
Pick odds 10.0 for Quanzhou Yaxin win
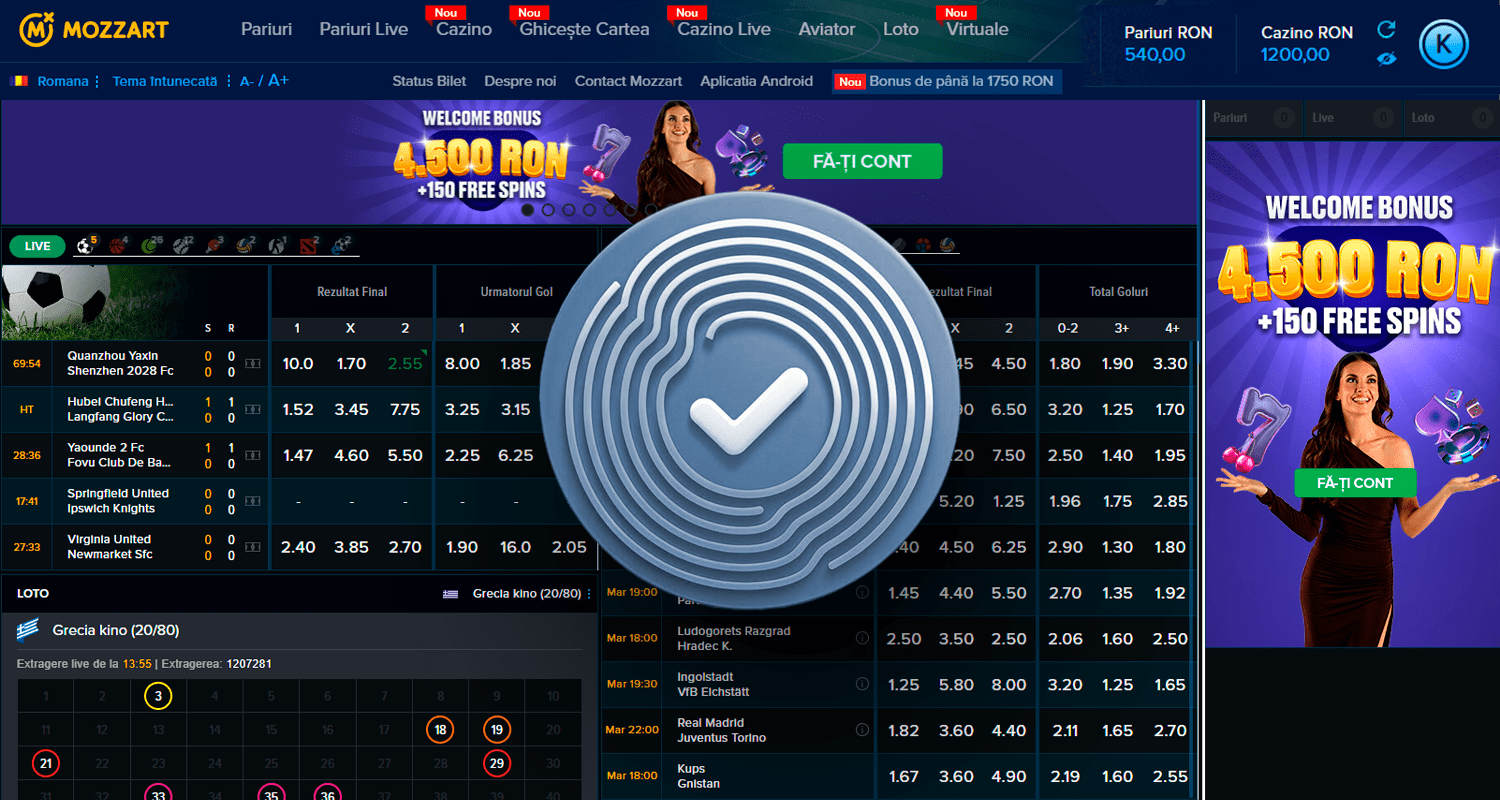(x=298, y=364)
